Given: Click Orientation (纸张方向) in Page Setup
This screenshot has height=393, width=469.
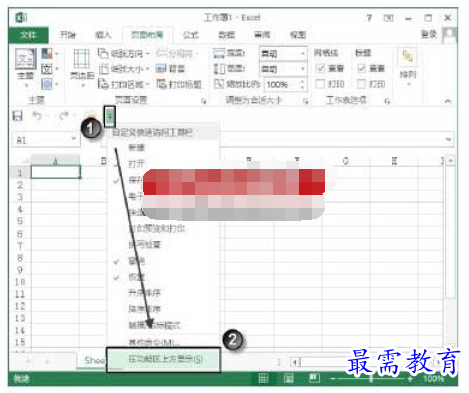Looking at the screenshot, I should click(x=123, y=53).
